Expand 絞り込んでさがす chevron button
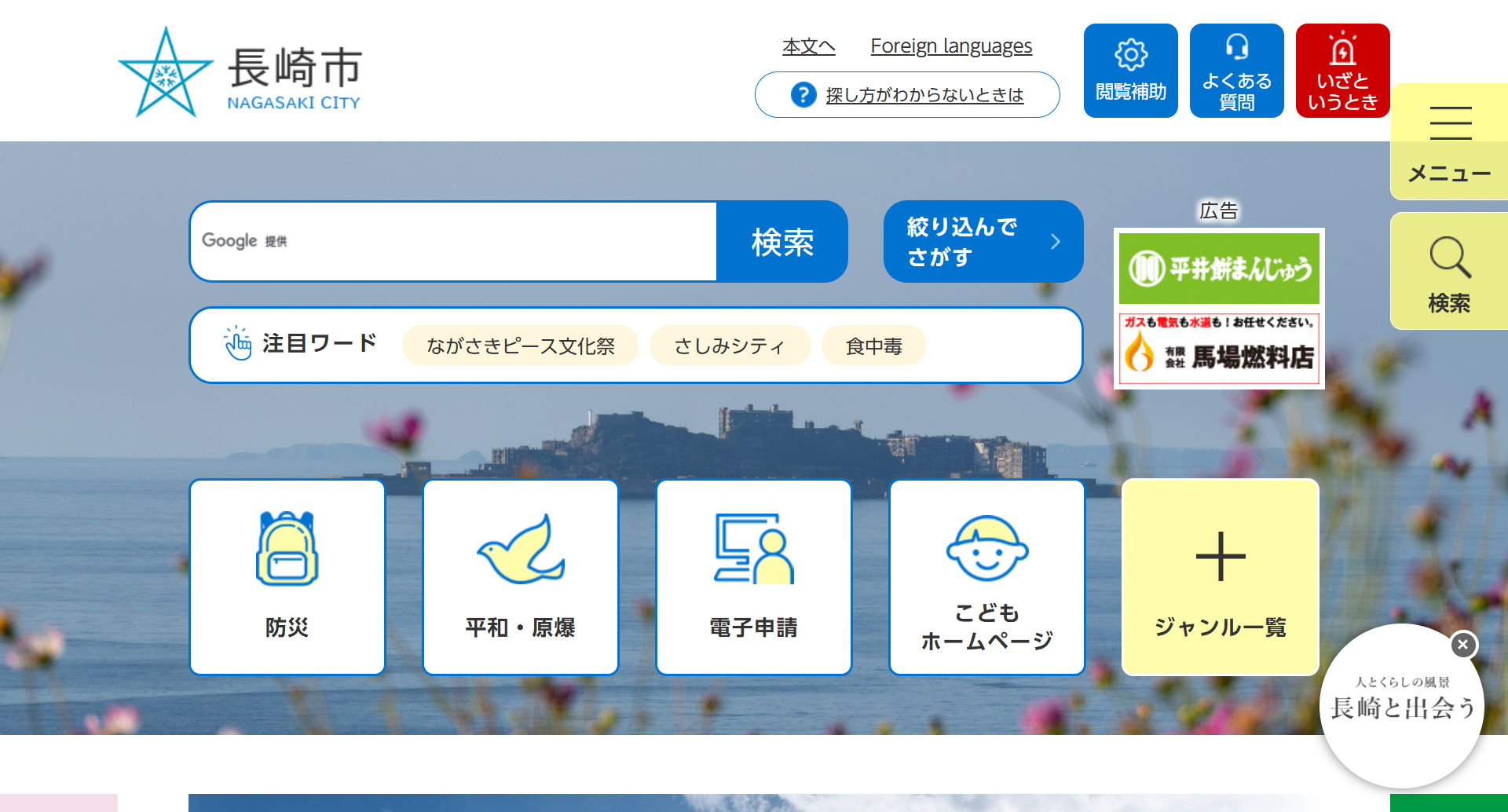 point(983,241)
